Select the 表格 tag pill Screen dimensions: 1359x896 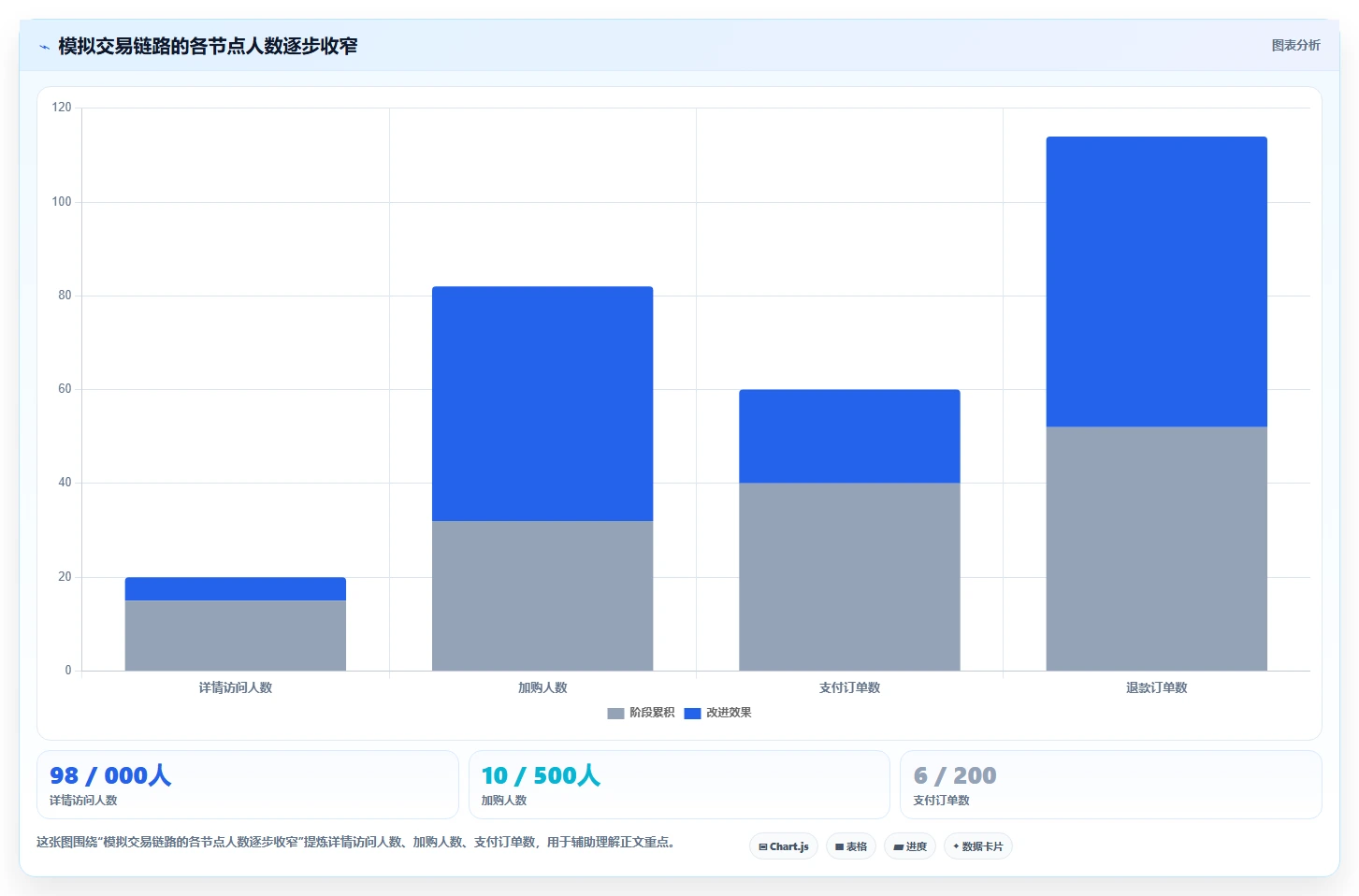coord(851,846)
